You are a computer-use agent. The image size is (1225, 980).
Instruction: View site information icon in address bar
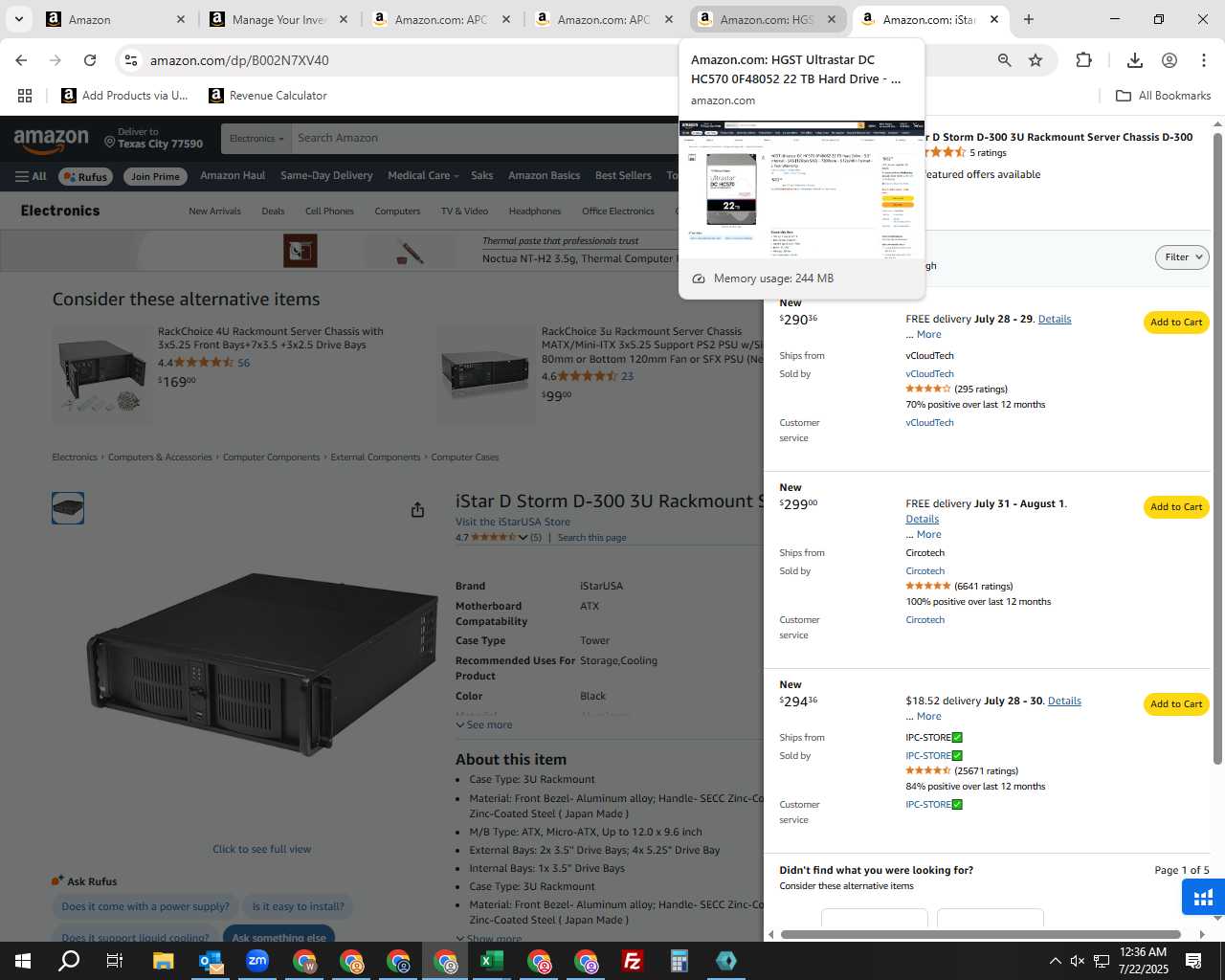click(x=131, y=60)
